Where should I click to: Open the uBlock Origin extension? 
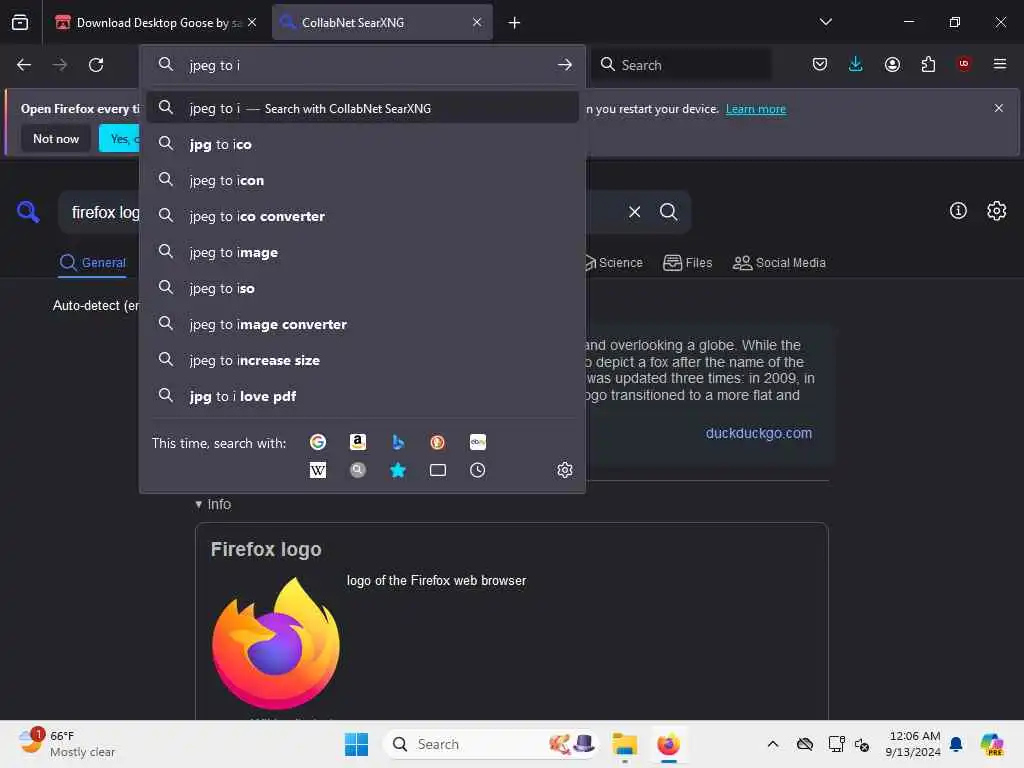pyautogui.click(x=964, y=64)
